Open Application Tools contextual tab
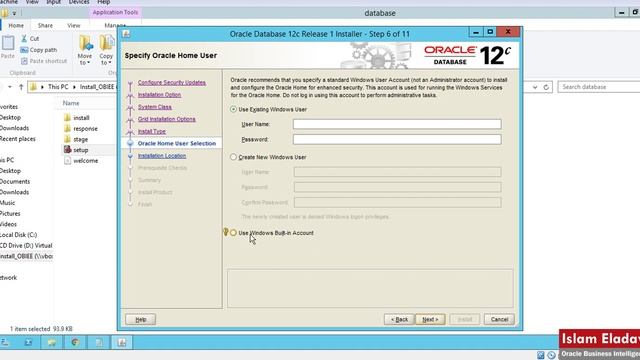This screenshot has height=360, width=640. tap(115, 12)
